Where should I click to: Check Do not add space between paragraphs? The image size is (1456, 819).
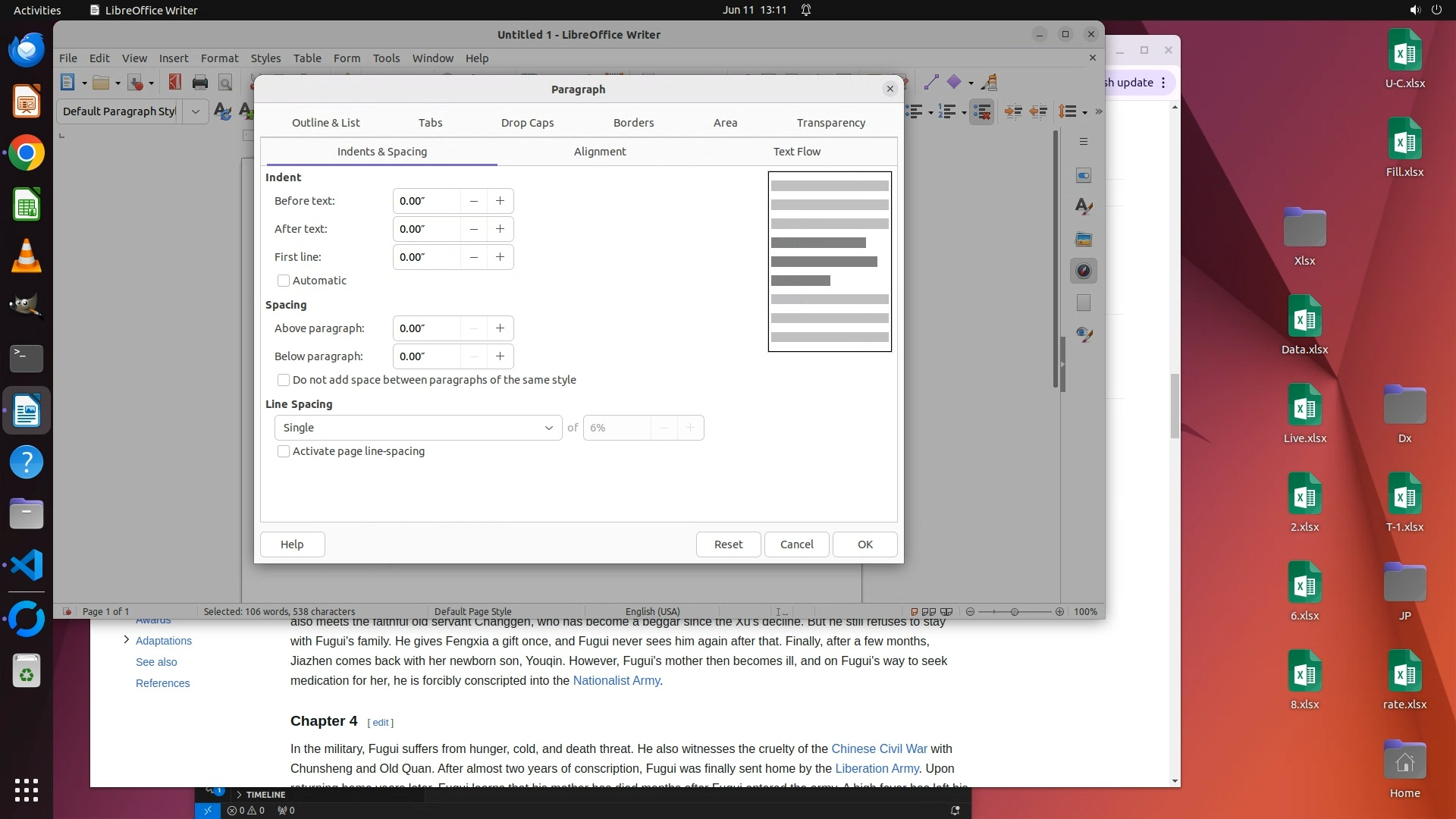click(284, 380)
